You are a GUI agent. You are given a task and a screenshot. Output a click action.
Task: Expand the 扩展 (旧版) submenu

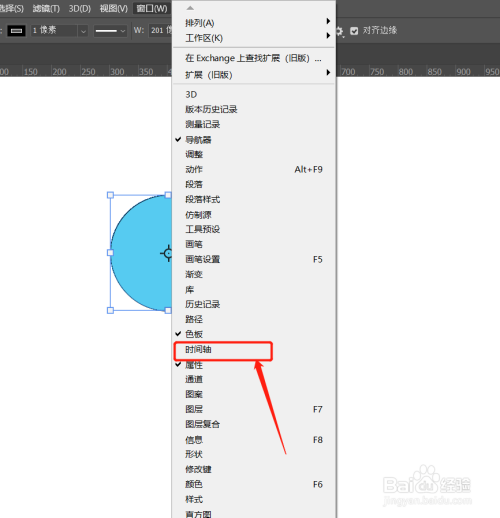(x=254, y=75)
